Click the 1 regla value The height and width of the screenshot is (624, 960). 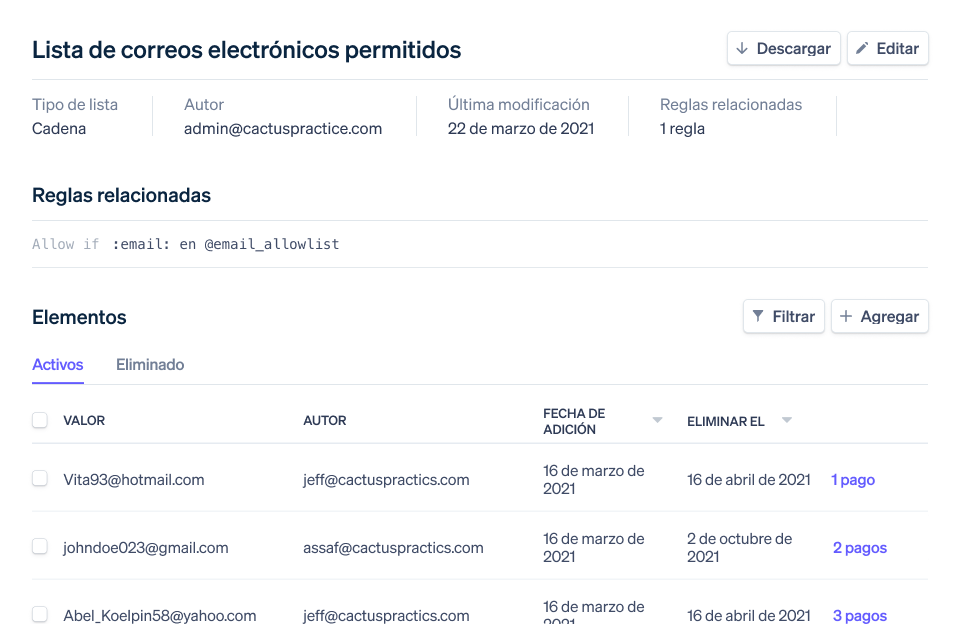point(682,129)
